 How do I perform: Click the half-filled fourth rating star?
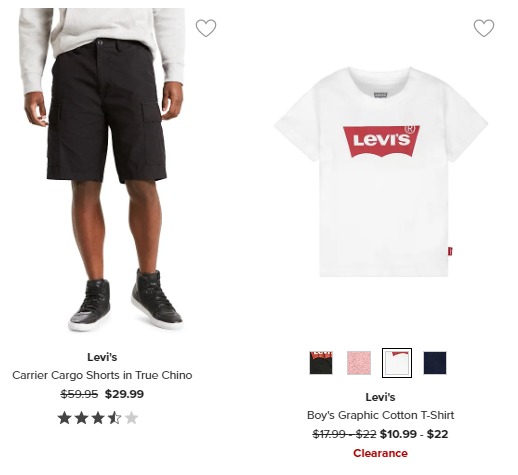tap(114, 418)
